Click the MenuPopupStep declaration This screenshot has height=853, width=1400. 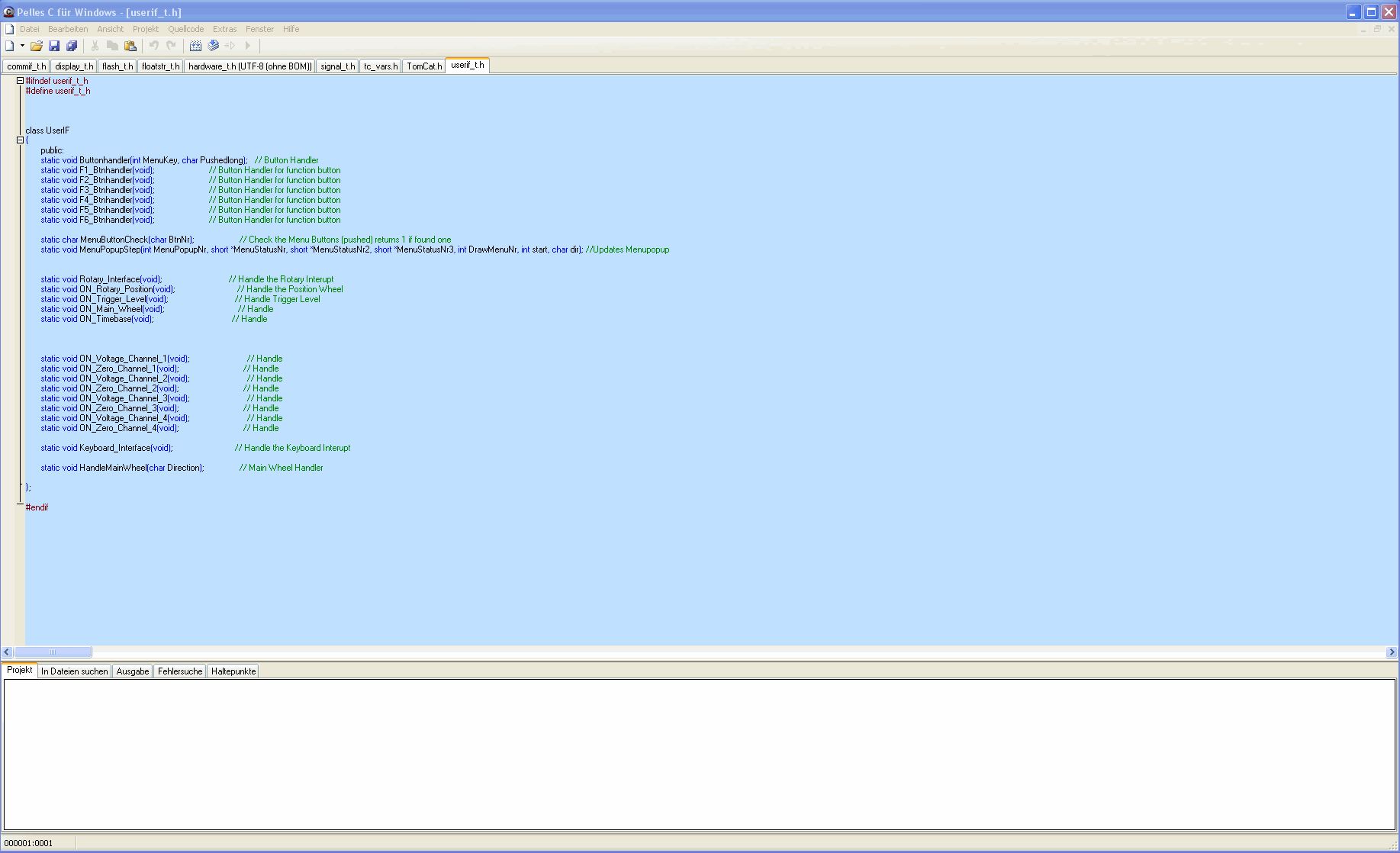[x=312, y=249]
